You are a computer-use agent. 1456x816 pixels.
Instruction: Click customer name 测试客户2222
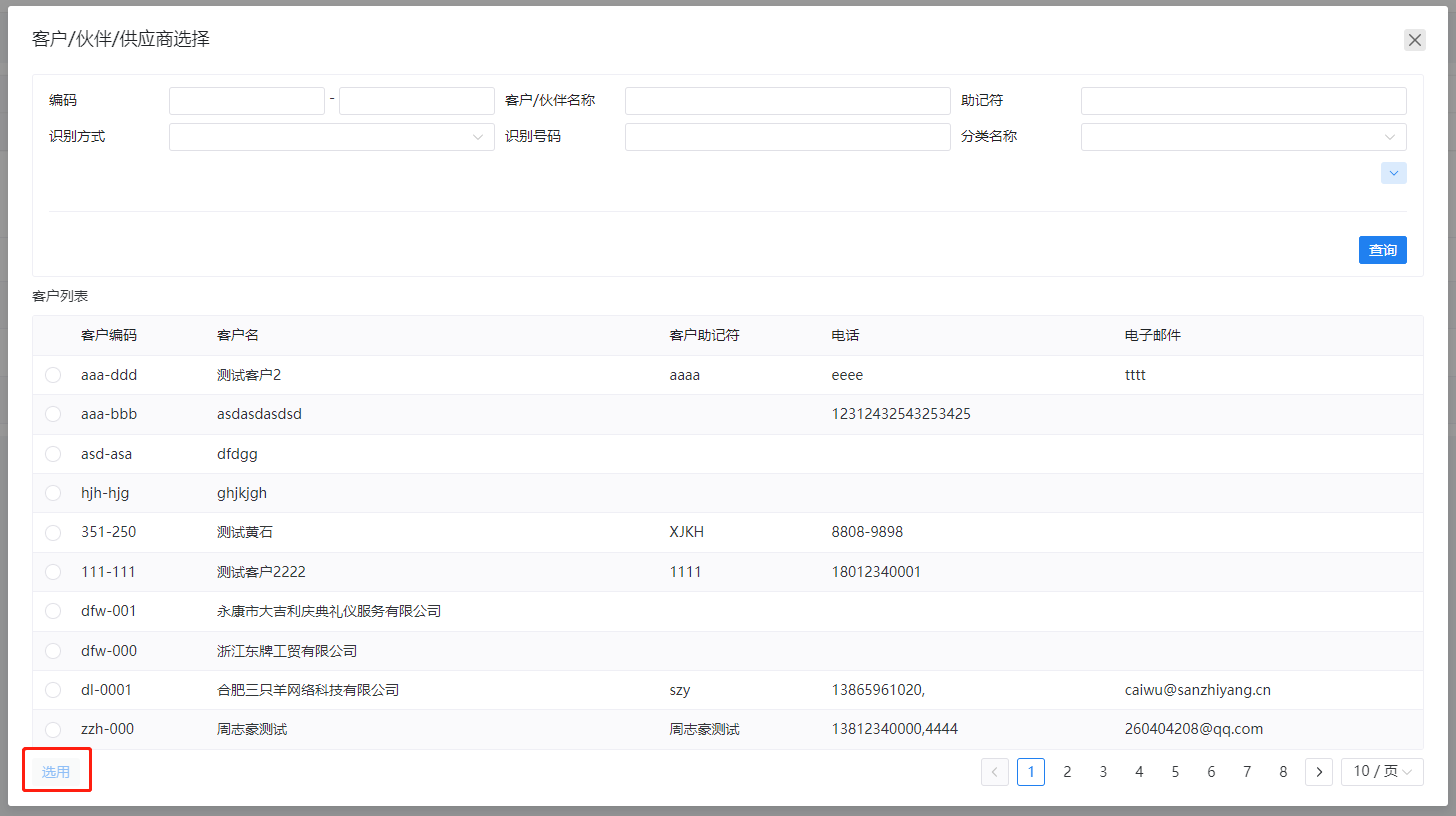point(261,572)
